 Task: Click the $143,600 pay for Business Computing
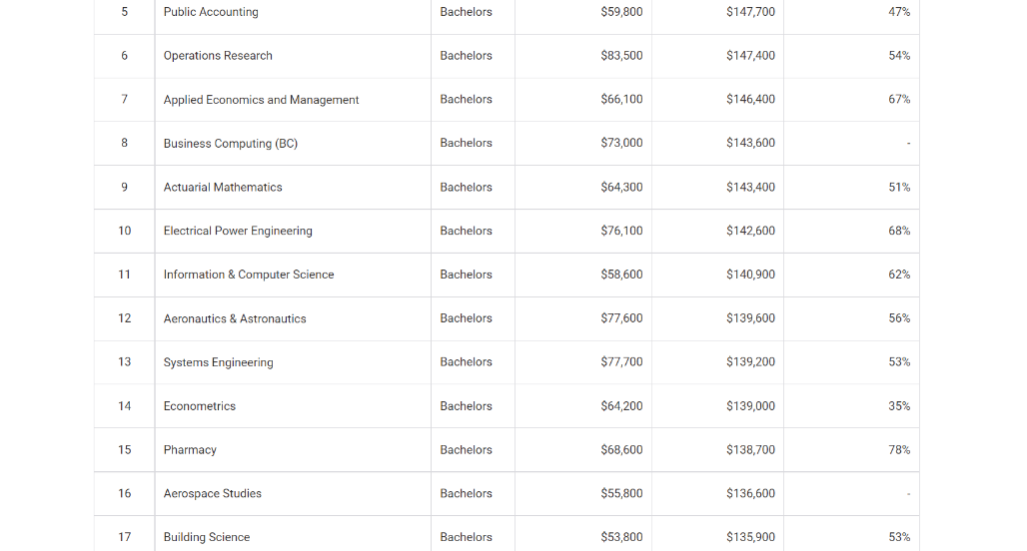coord(751,143)
